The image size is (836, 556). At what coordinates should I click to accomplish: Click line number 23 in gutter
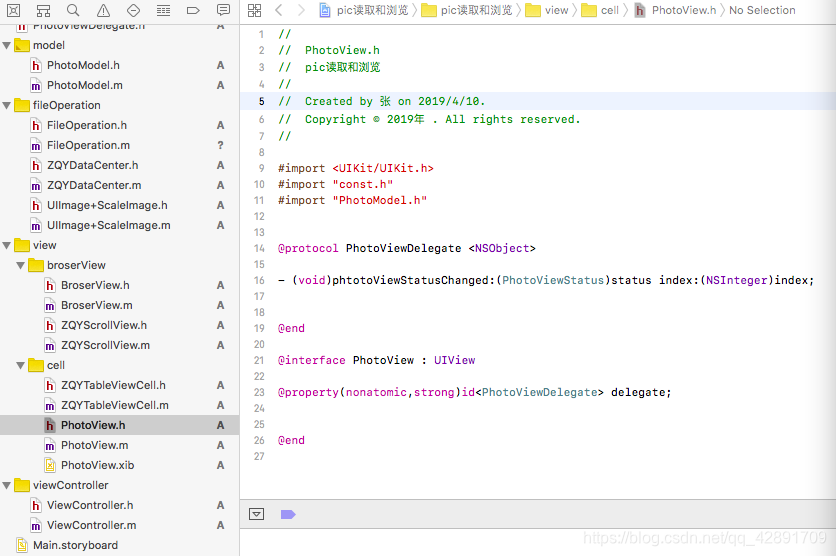point(259,392)
